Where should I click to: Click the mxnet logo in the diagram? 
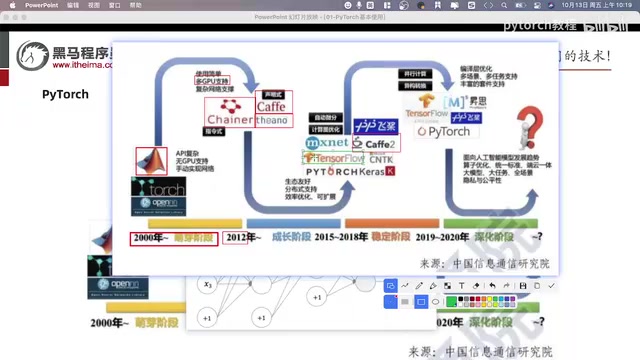(327, 142)
